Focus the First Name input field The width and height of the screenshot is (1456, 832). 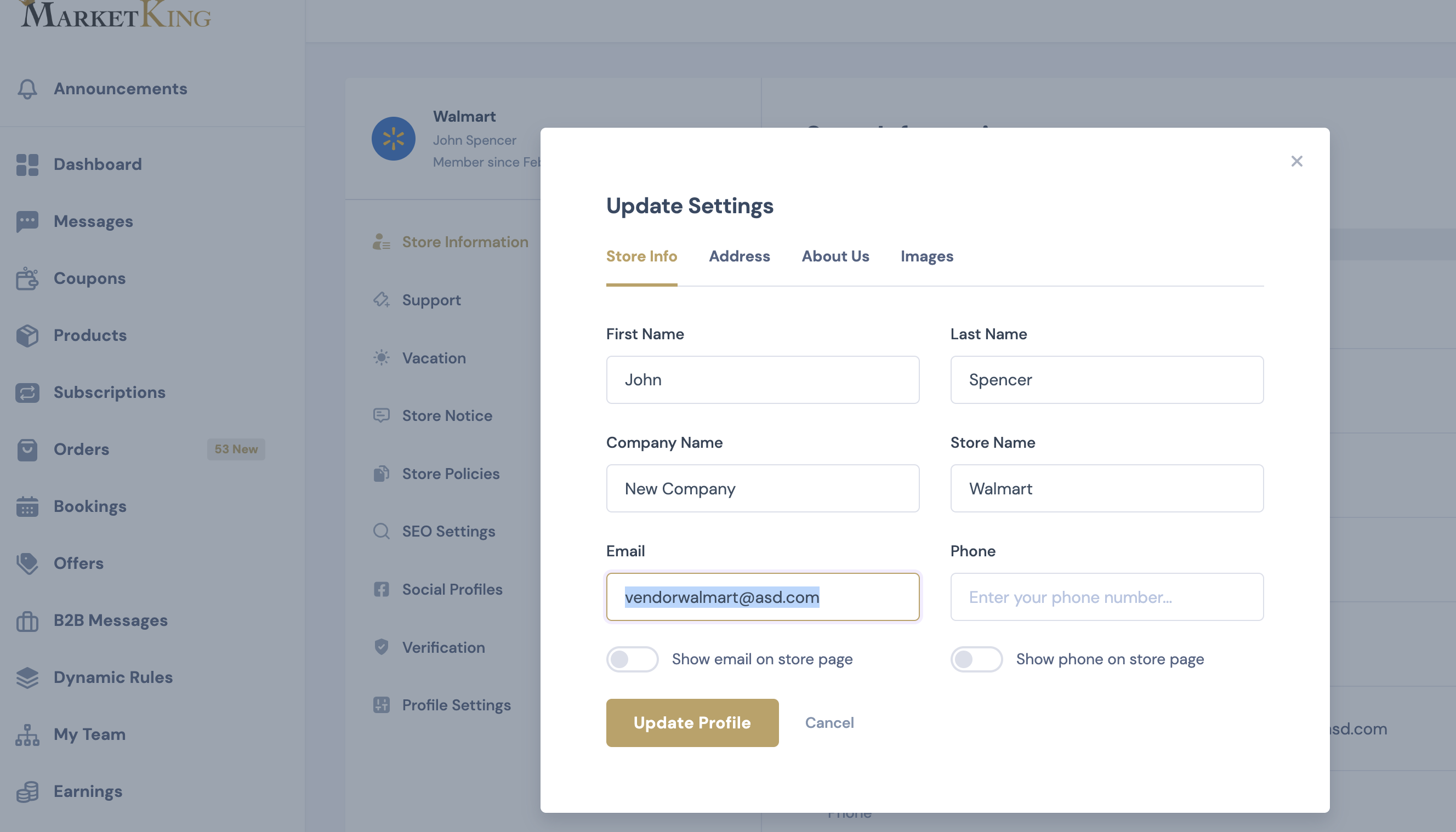click(x=763, y=380)
